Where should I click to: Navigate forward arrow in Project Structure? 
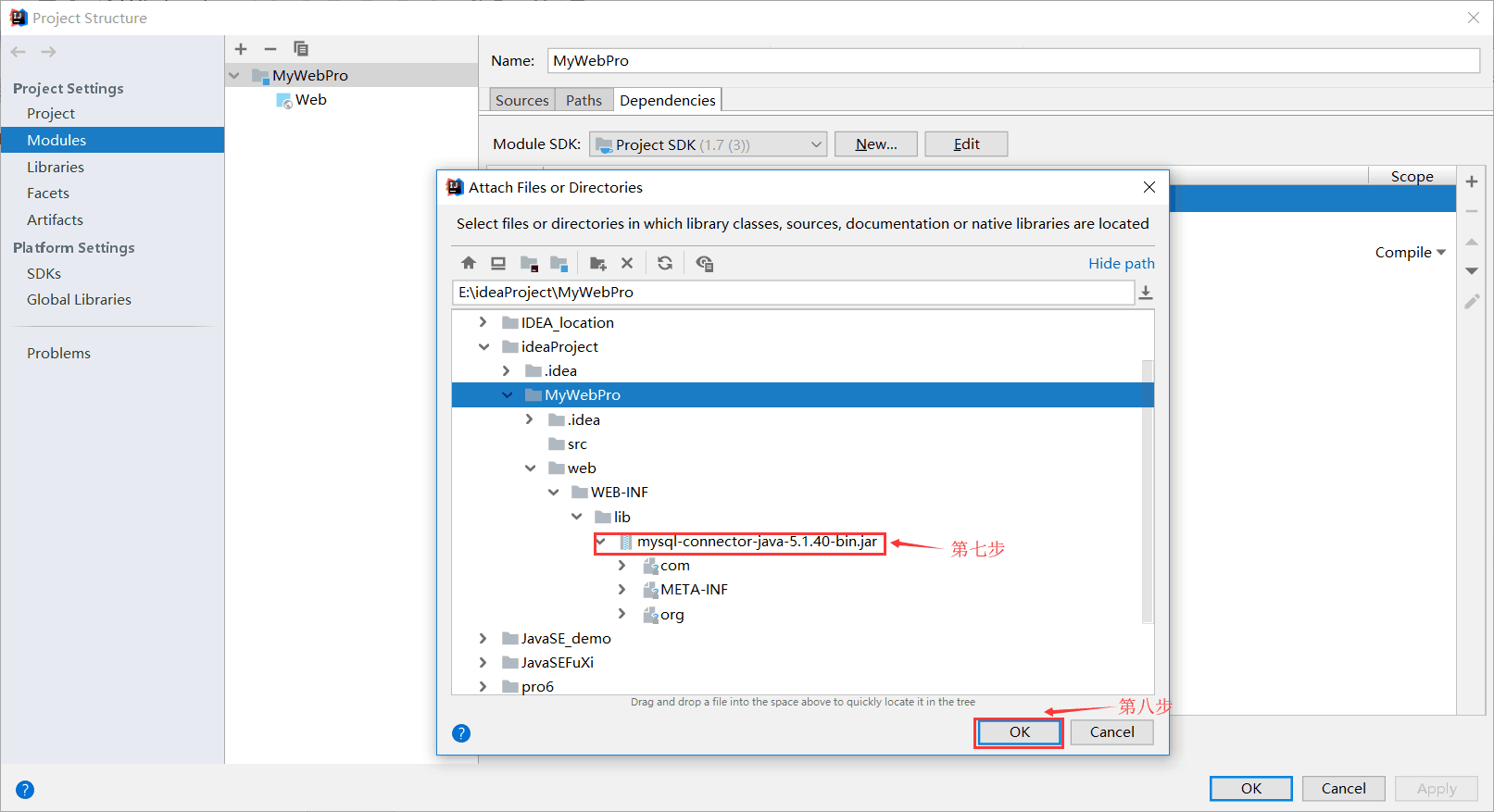48,52
